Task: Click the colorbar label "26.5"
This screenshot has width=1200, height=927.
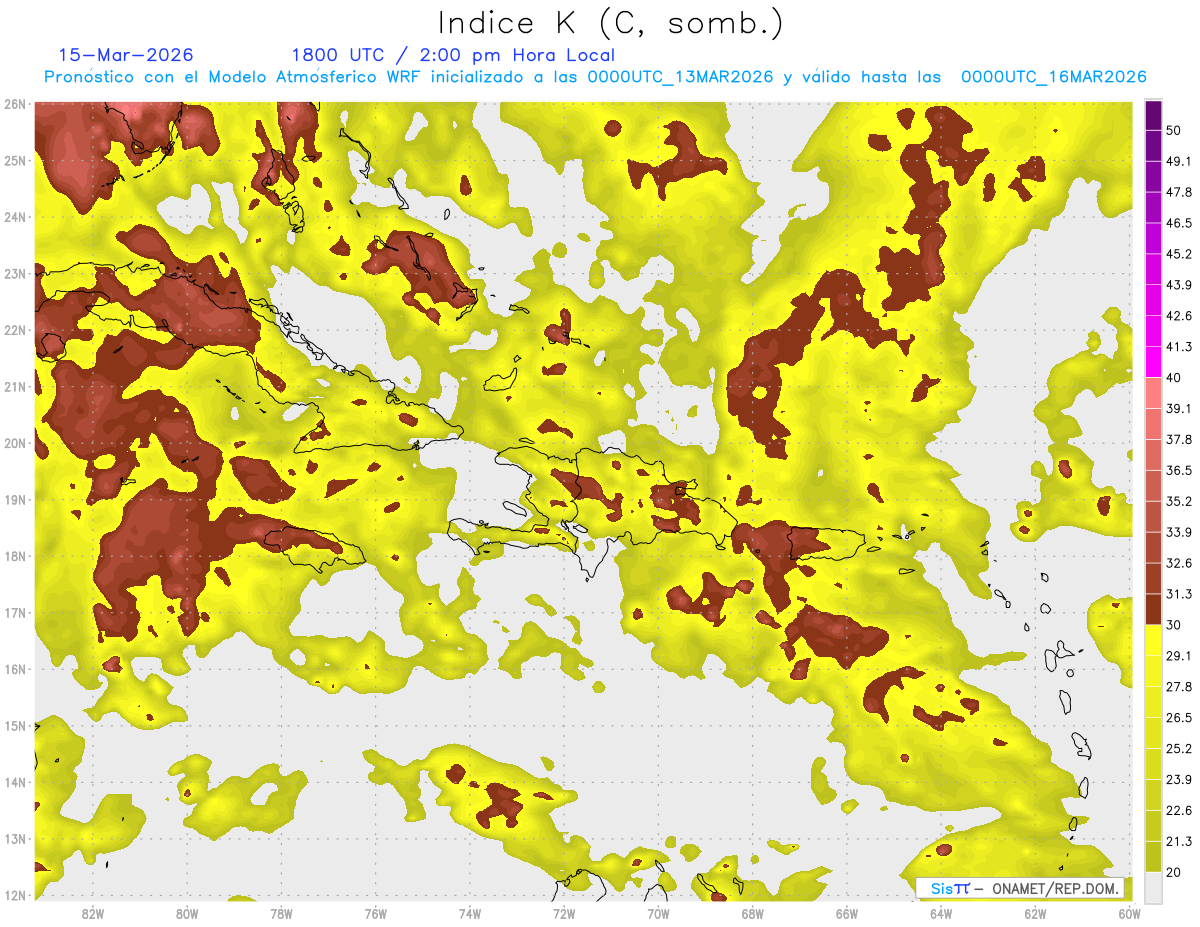Action: click(x=1179, y=718)
